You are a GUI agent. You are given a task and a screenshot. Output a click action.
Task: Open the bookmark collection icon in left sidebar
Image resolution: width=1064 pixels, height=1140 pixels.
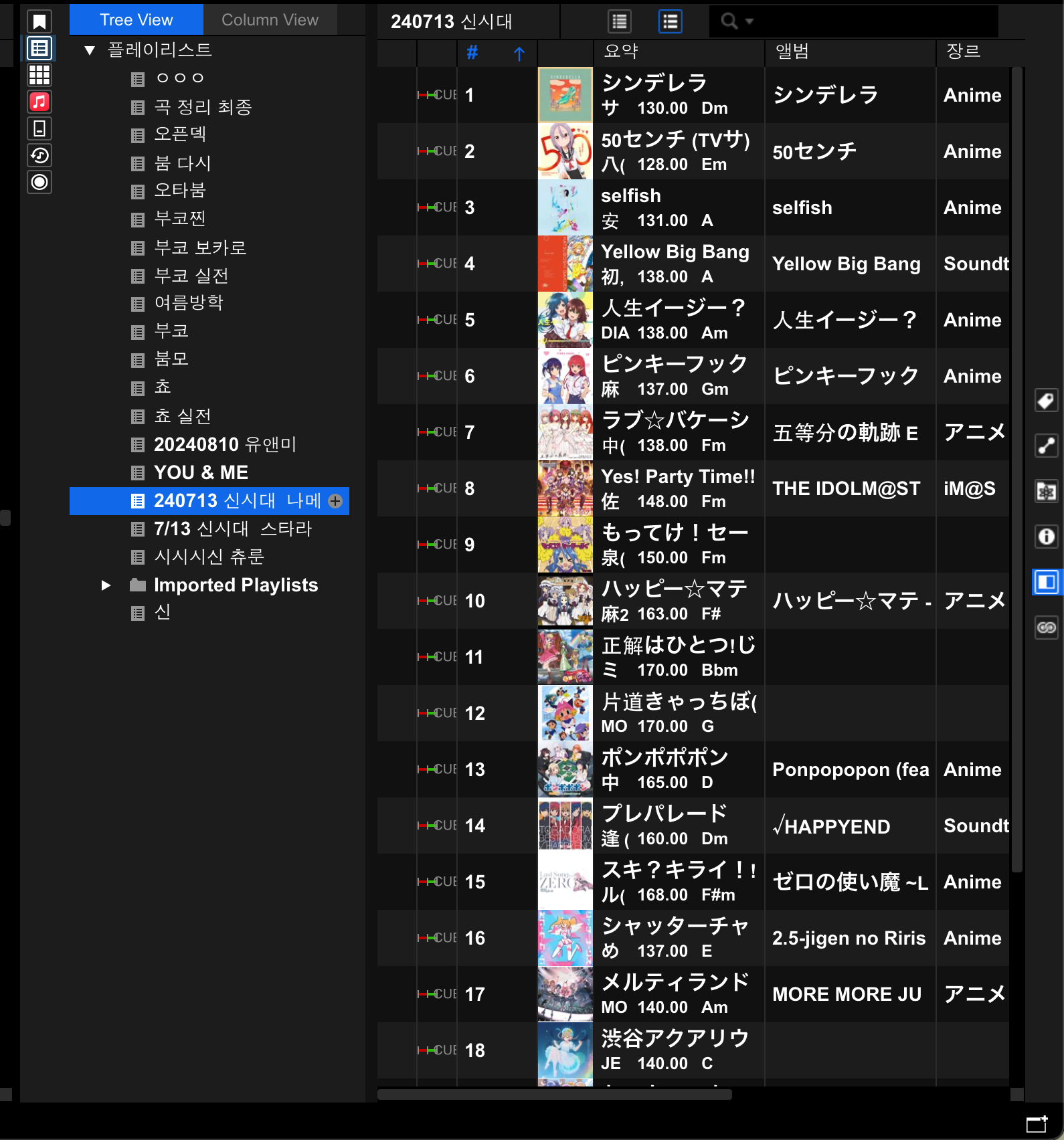[39, 21]
